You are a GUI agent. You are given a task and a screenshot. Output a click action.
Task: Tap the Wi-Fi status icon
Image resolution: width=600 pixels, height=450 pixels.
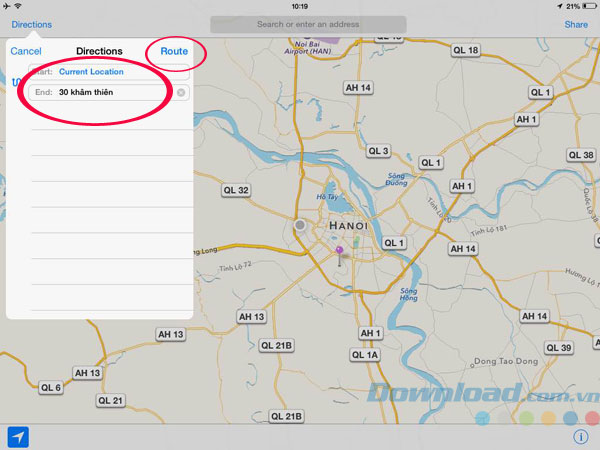[x=18, y=6]
